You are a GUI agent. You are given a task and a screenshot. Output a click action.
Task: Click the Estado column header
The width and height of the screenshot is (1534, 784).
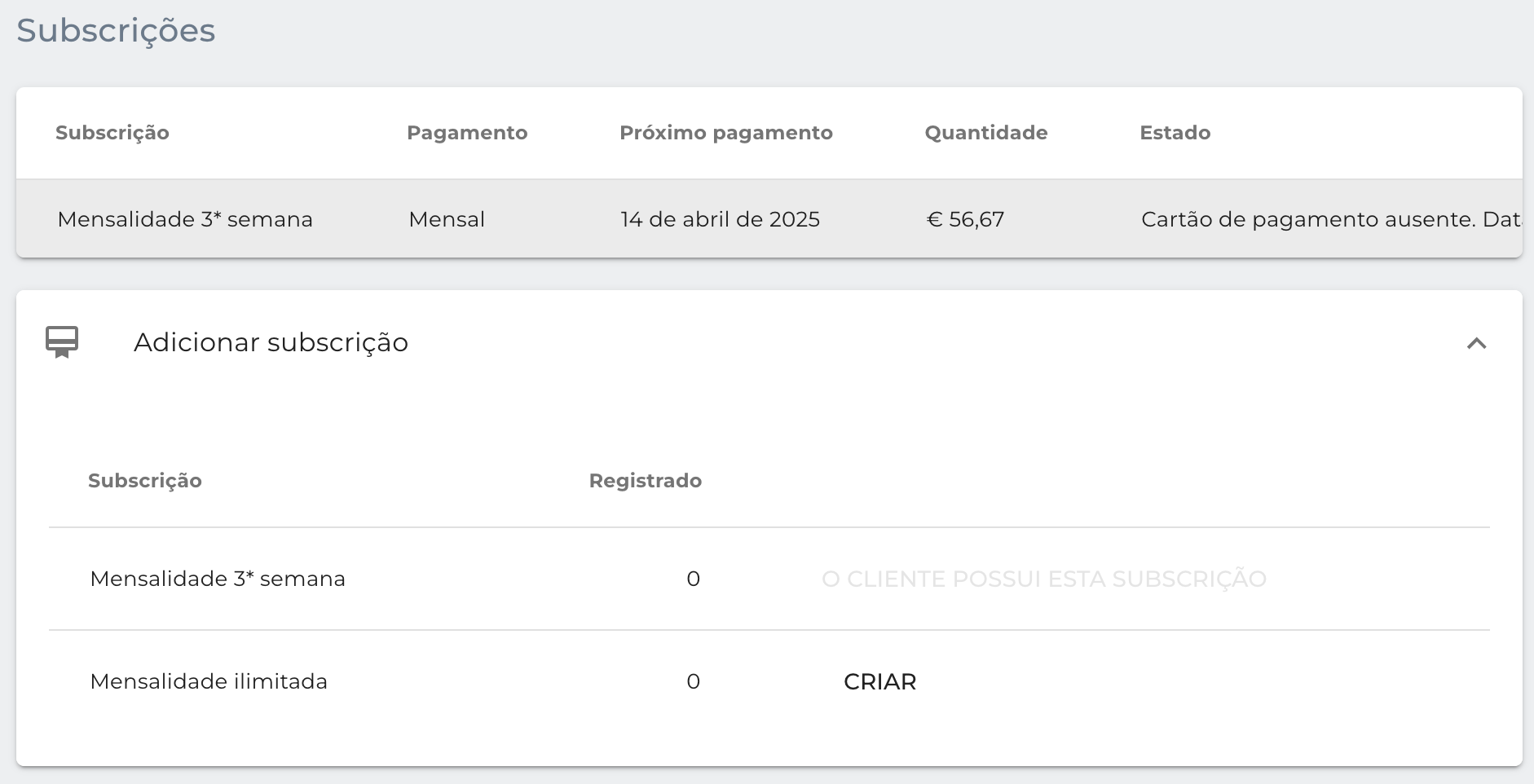pyautogui.click(x=1175, y=133)
